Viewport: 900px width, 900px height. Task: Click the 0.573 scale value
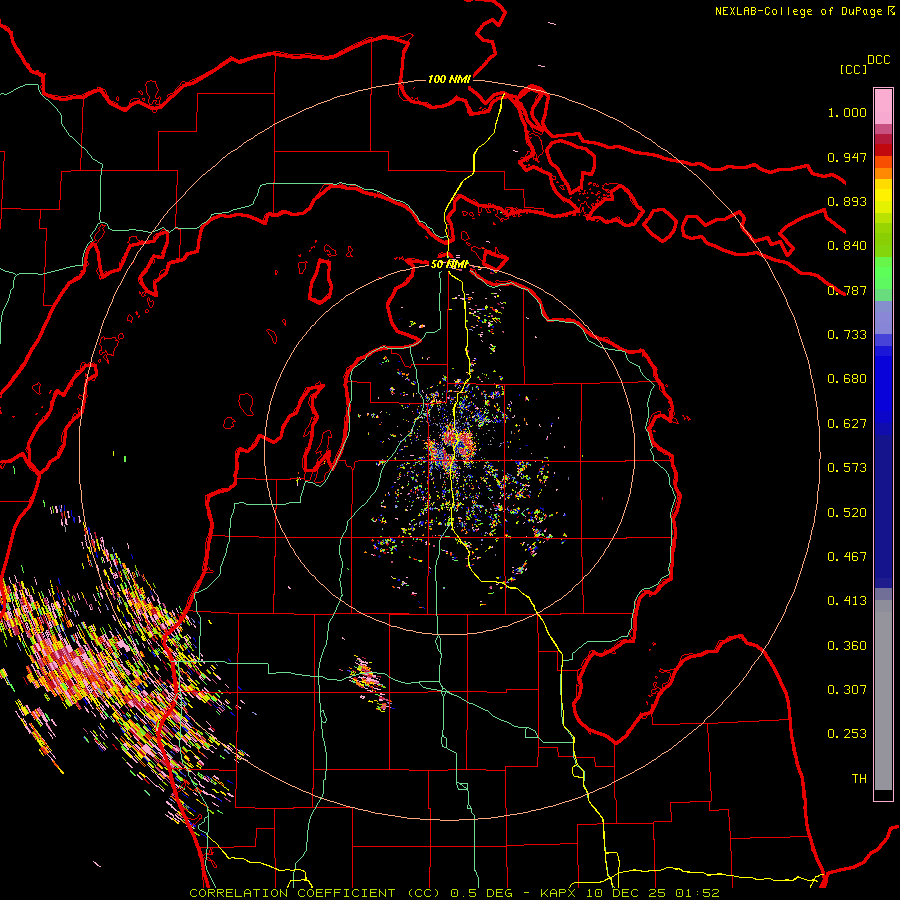847,468
